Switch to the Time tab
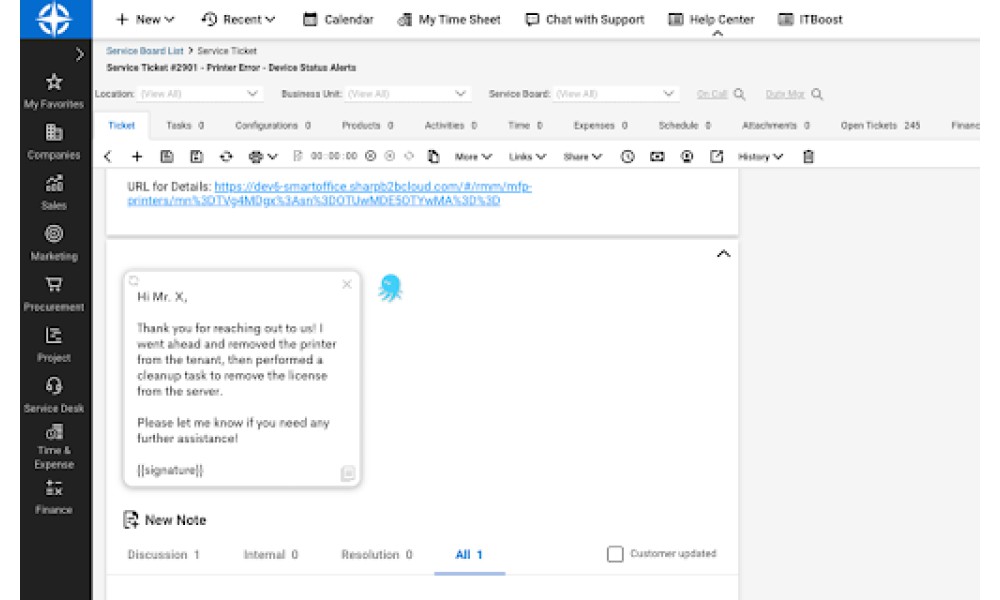The width and height of the screenshot is (1000, 600). [526, 126]
